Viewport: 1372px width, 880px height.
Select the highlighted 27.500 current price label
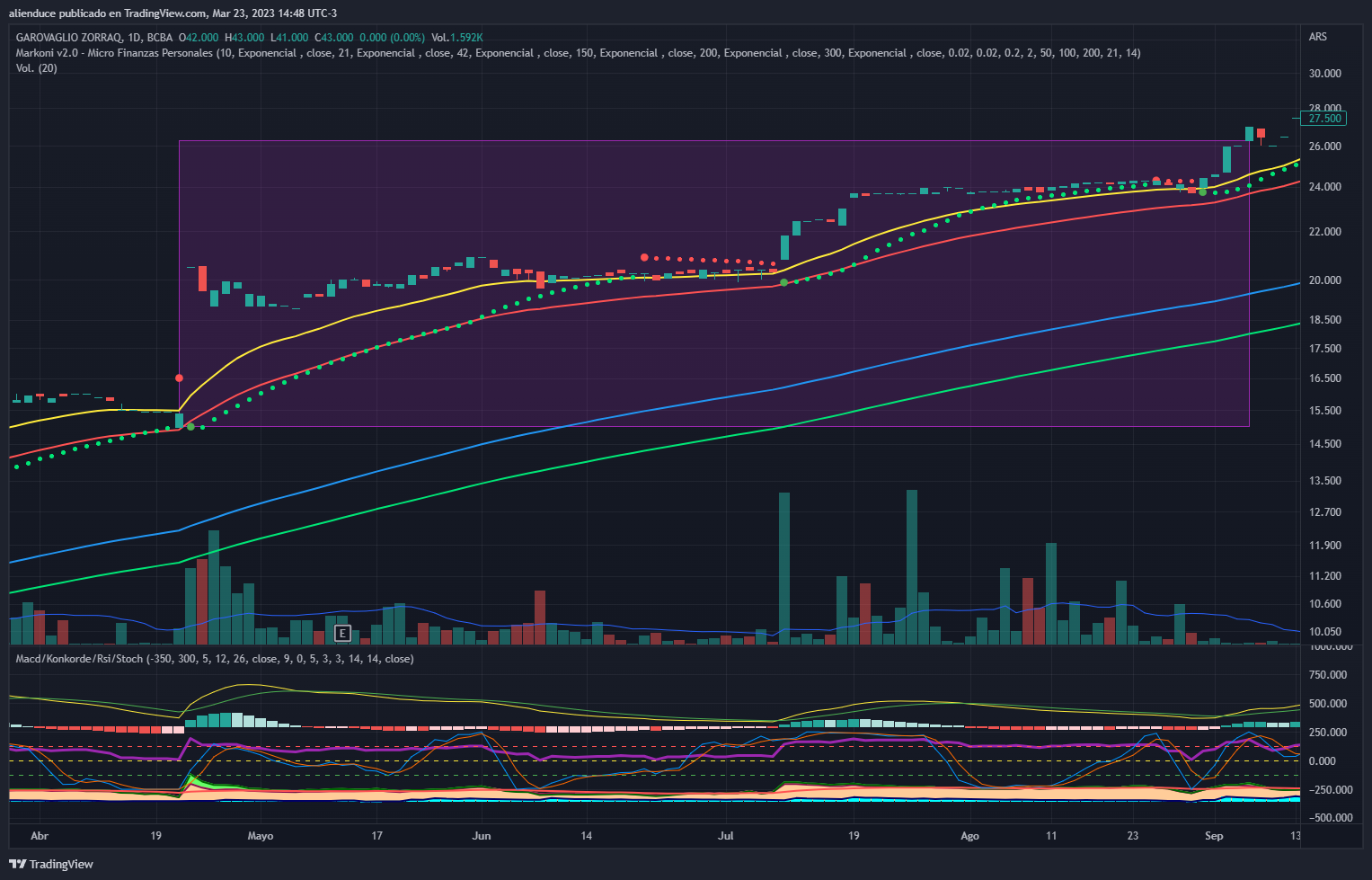click(x=1324, y=119)
